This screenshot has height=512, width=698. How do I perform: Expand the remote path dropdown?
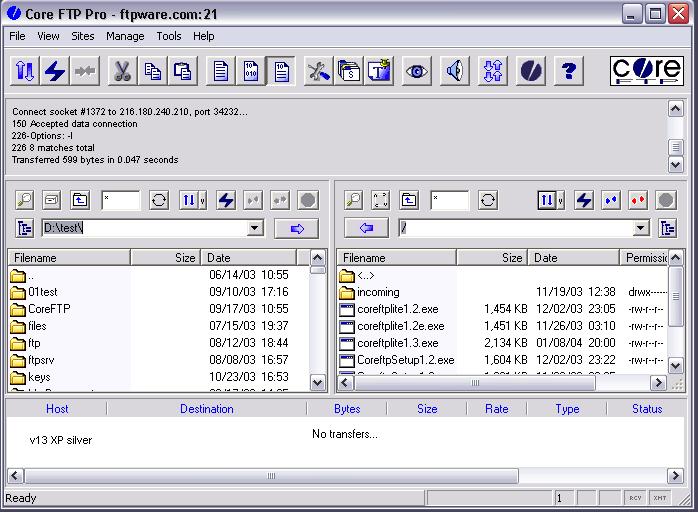click(641, 228)
